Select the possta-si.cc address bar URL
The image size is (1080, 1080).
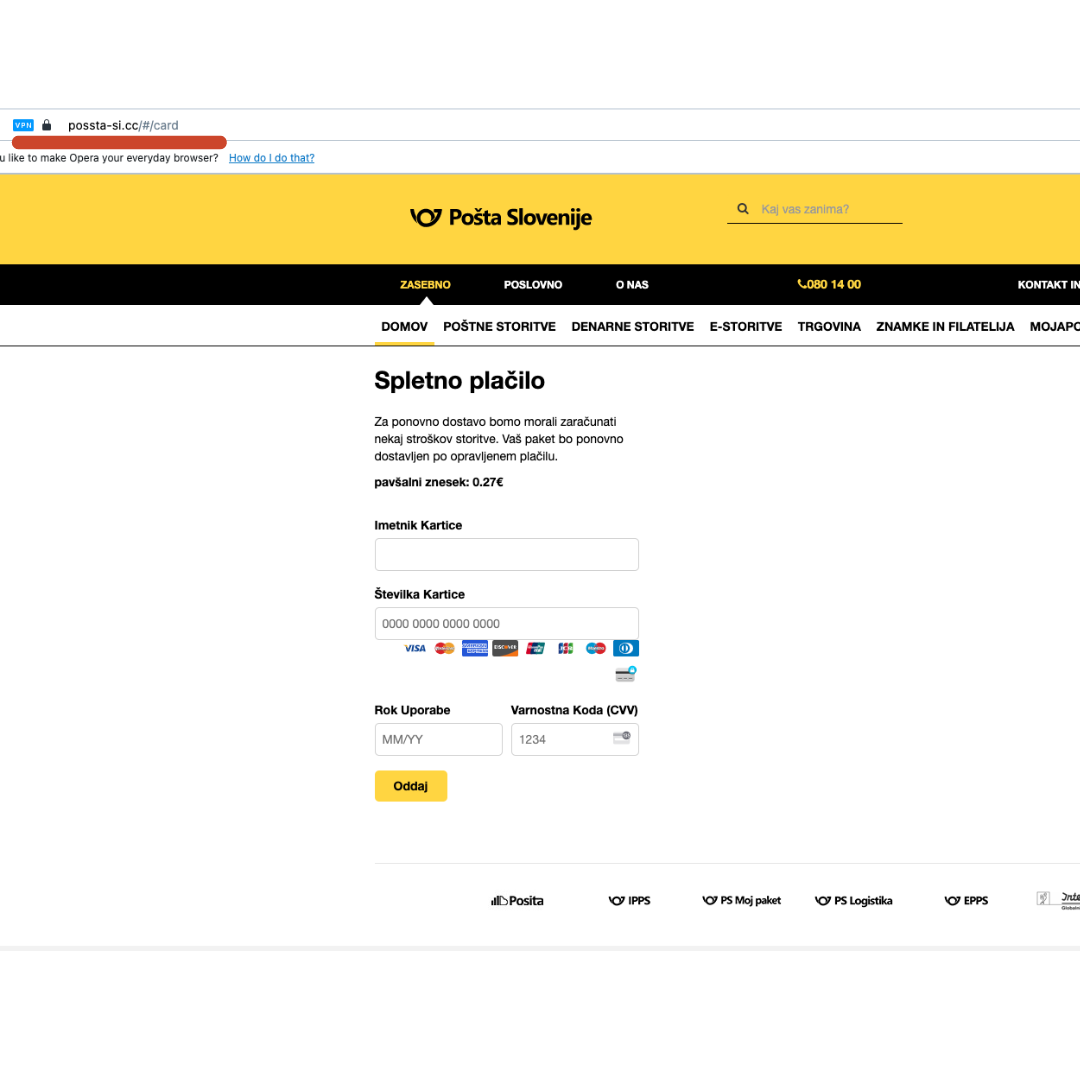123,125
